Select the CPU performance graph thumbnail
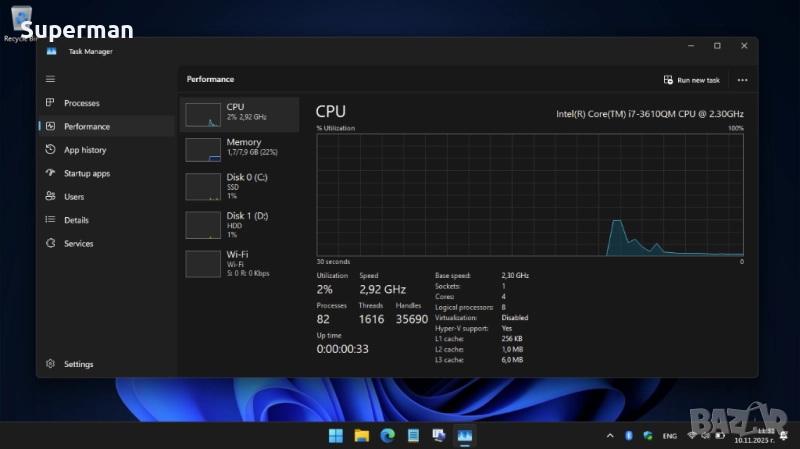The height and width of the screenshot is (449, 800). (x=203, y=114)
